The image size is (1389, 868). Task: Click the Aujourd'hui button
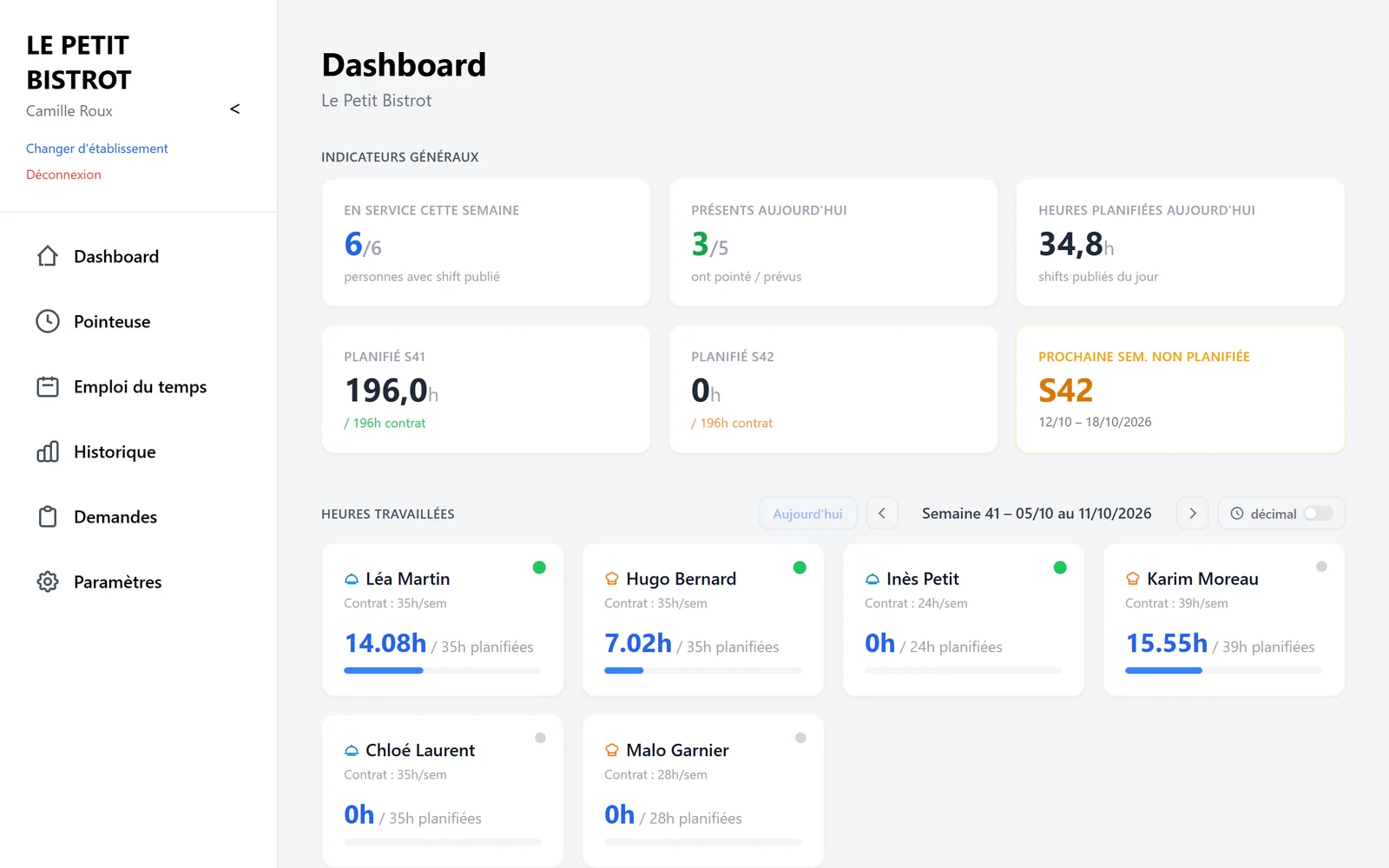[807, 514]
